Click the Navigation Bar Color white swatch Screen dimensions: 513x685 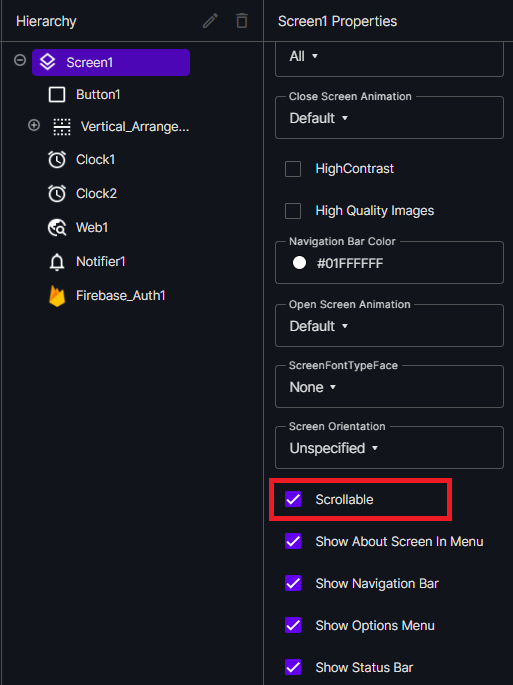[299, 263]
